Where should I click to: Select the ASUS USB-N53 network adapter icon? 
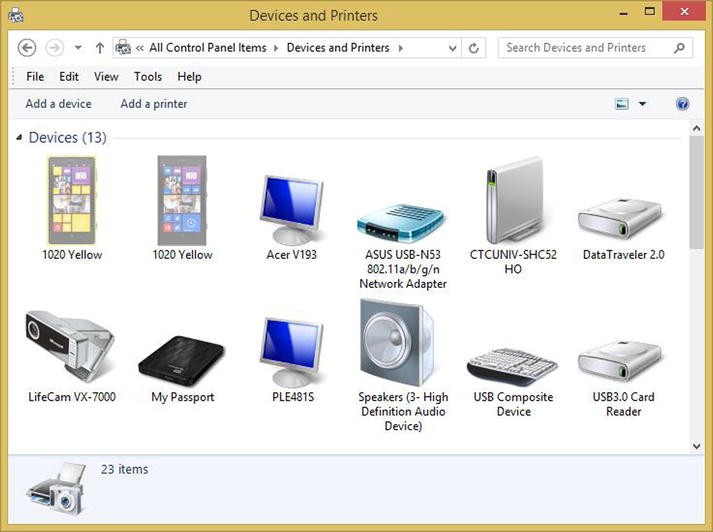[401, 223]
